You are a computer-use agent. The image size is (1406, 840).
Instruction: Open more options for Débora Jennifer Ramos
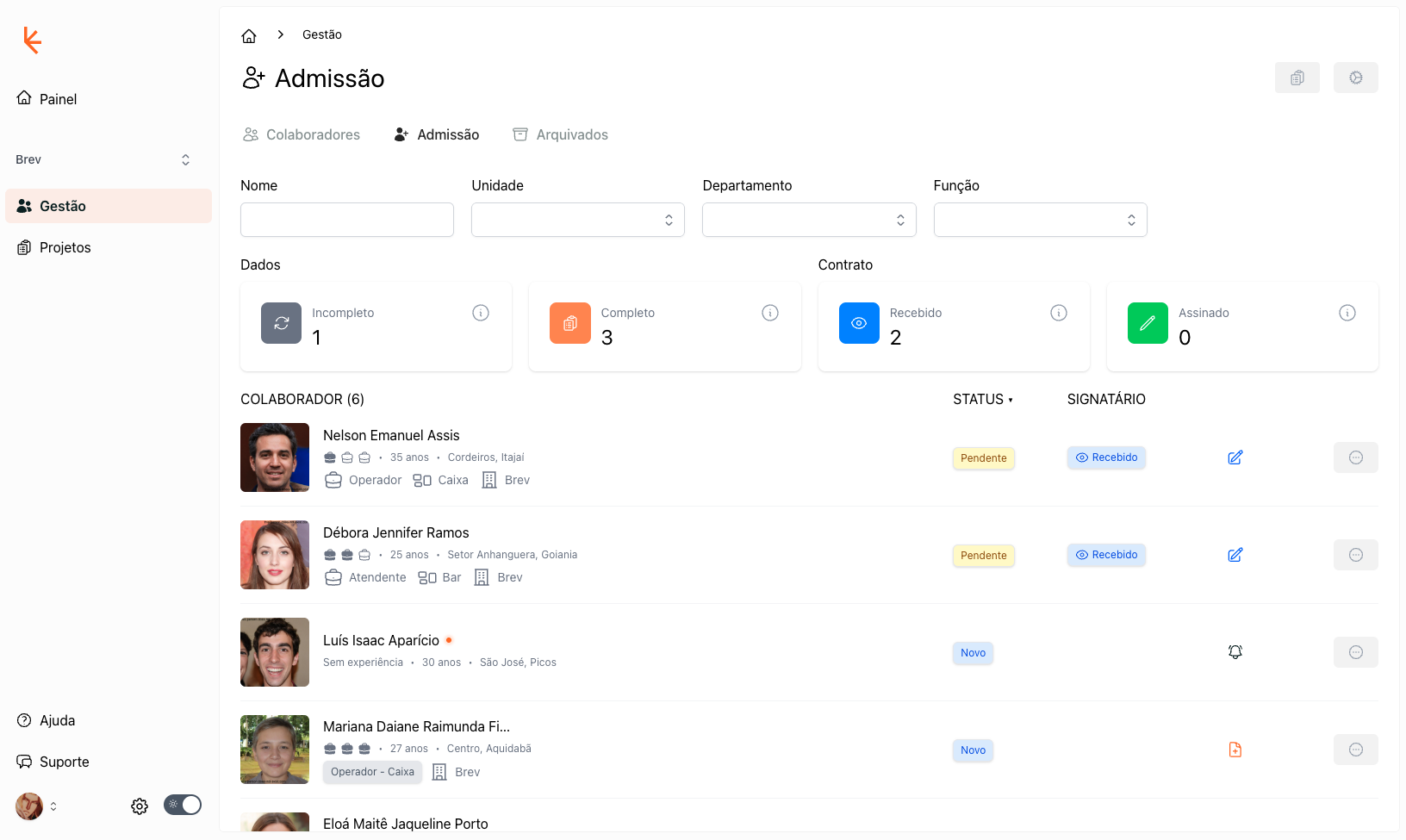pyautogui.click(x=1355, y=555)
